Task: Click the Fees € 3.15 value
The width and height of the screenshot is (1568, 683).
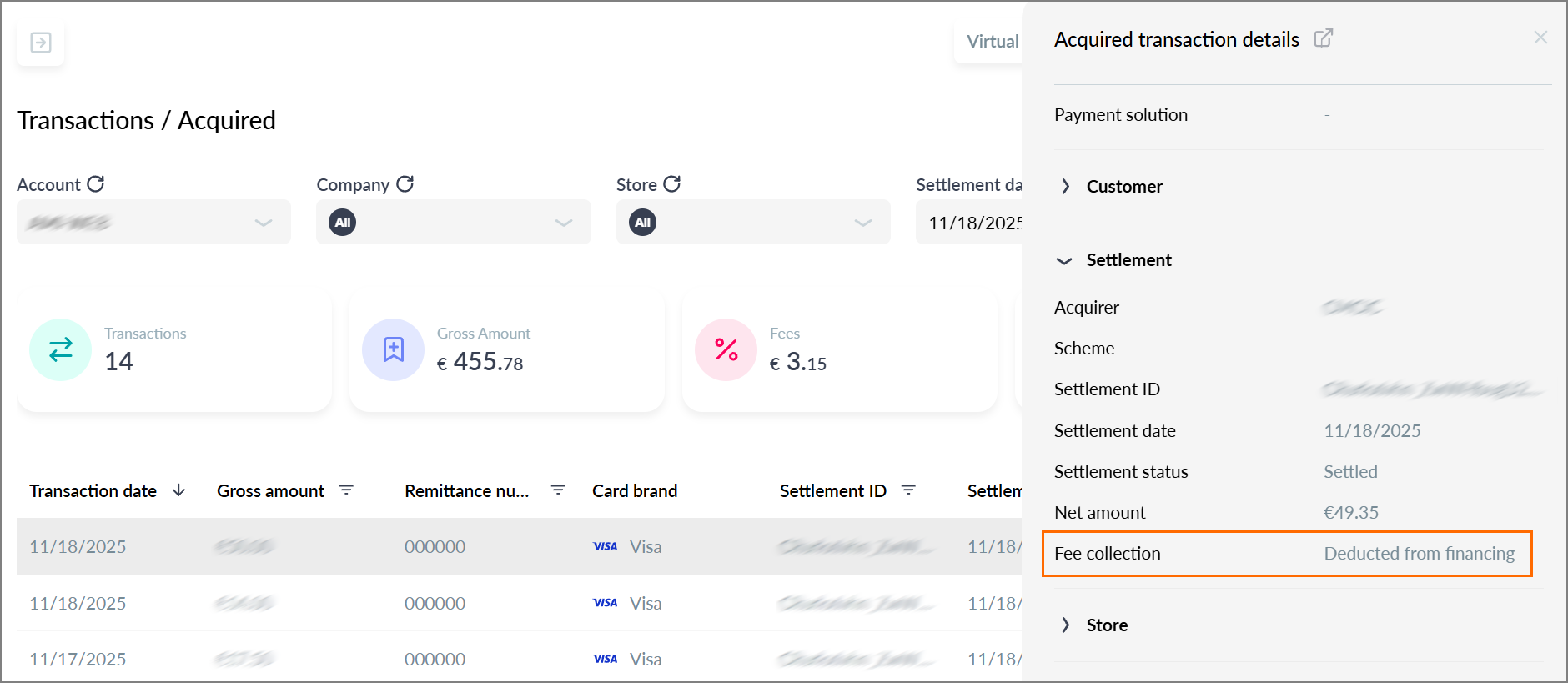Action: coord(798,363)
